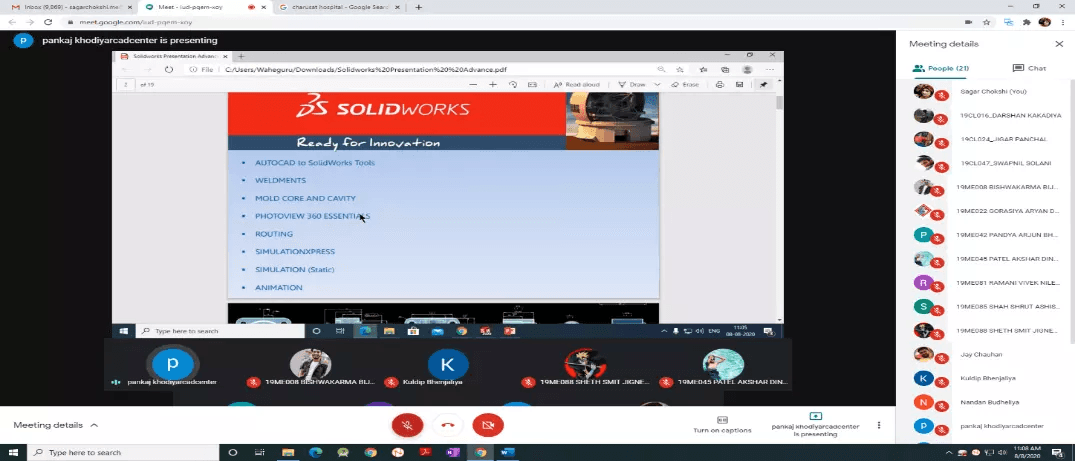This screenshot has height=461, width=1075.
Task: Close the Gmail Inbox browser tab
Action: pyautogui.click(x=128, y=8)
